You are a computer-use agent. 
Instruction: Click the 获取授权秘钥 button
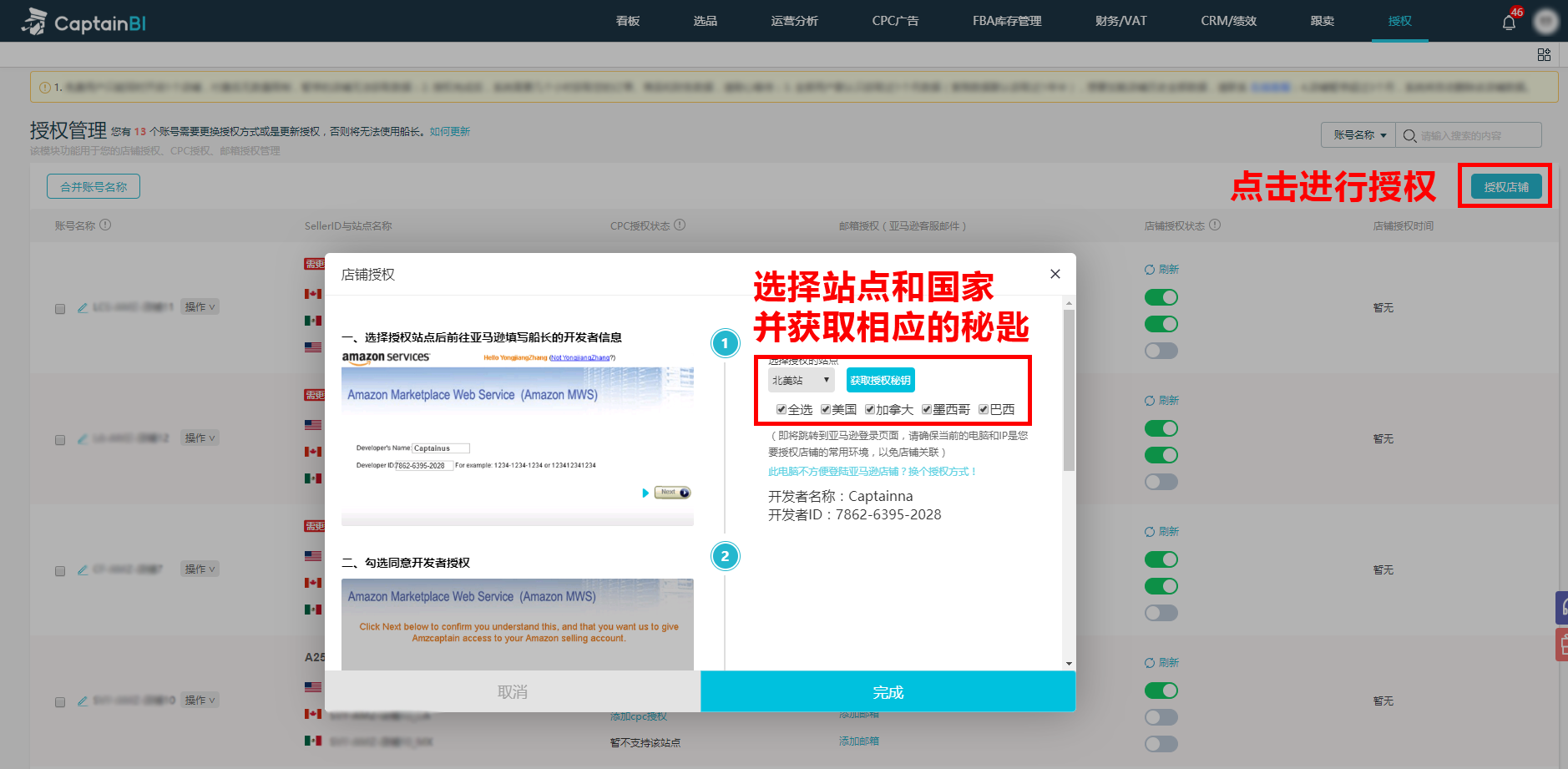tap(881, 380)
